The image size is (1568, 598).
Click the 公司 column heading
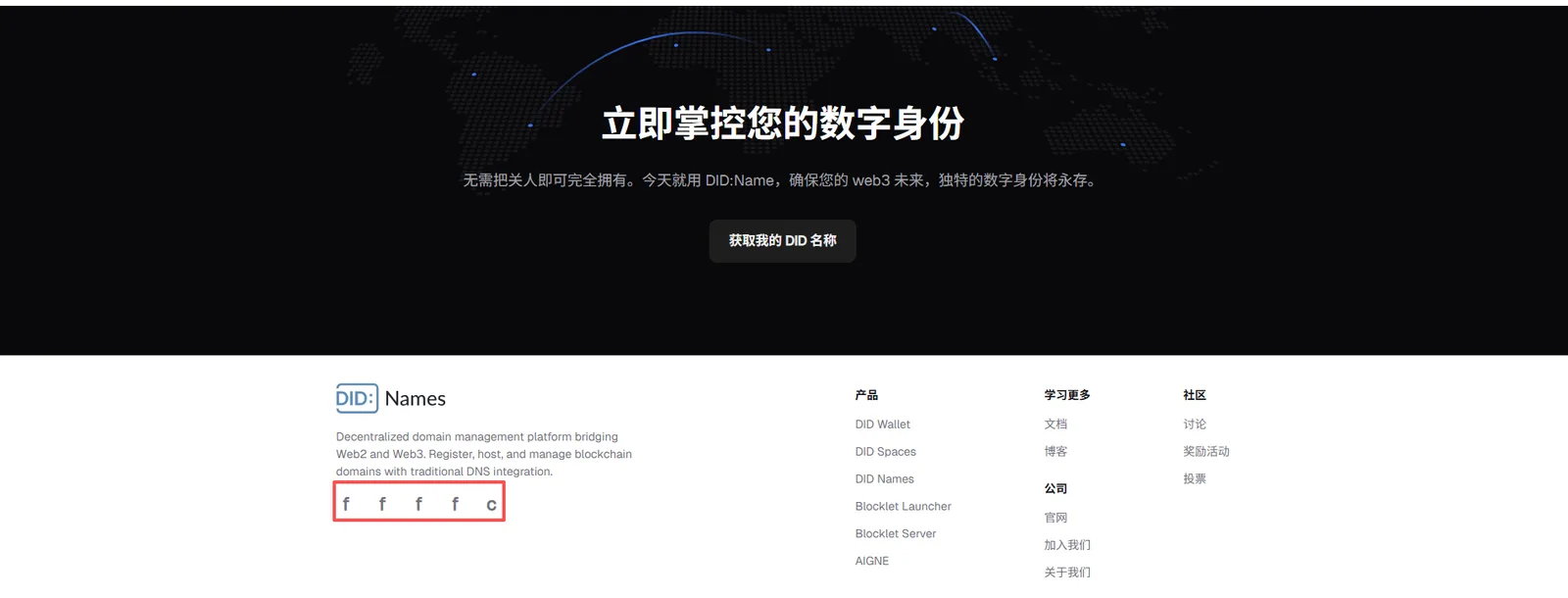[x=1055, y=488]
